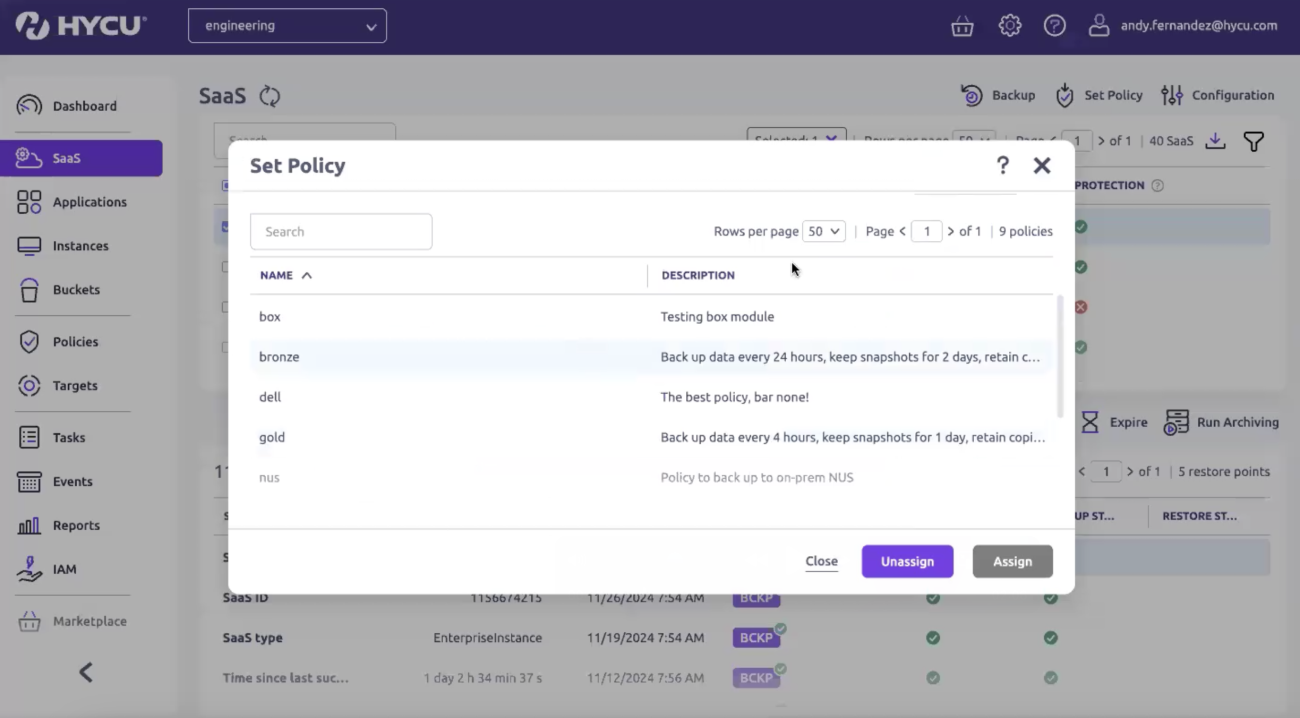Switch to the Events section
The width and height of the screenshot is (1300, 718).
pyautogui.click(x=73, y=481)
